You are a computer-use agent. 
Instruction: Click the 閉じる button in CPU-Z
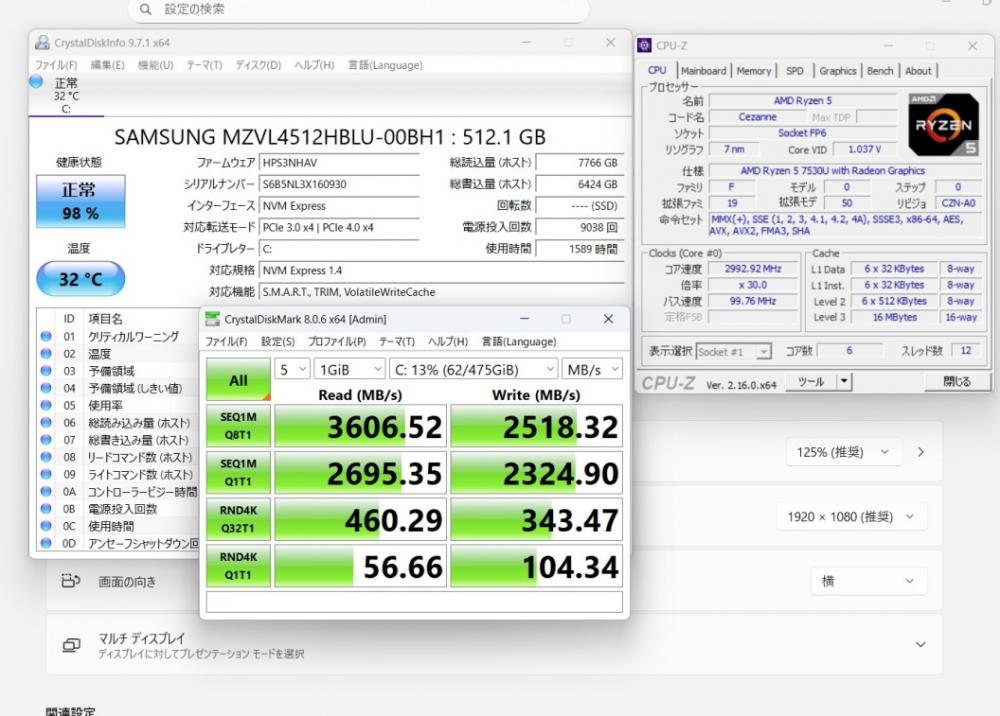(x=955, y=382)
